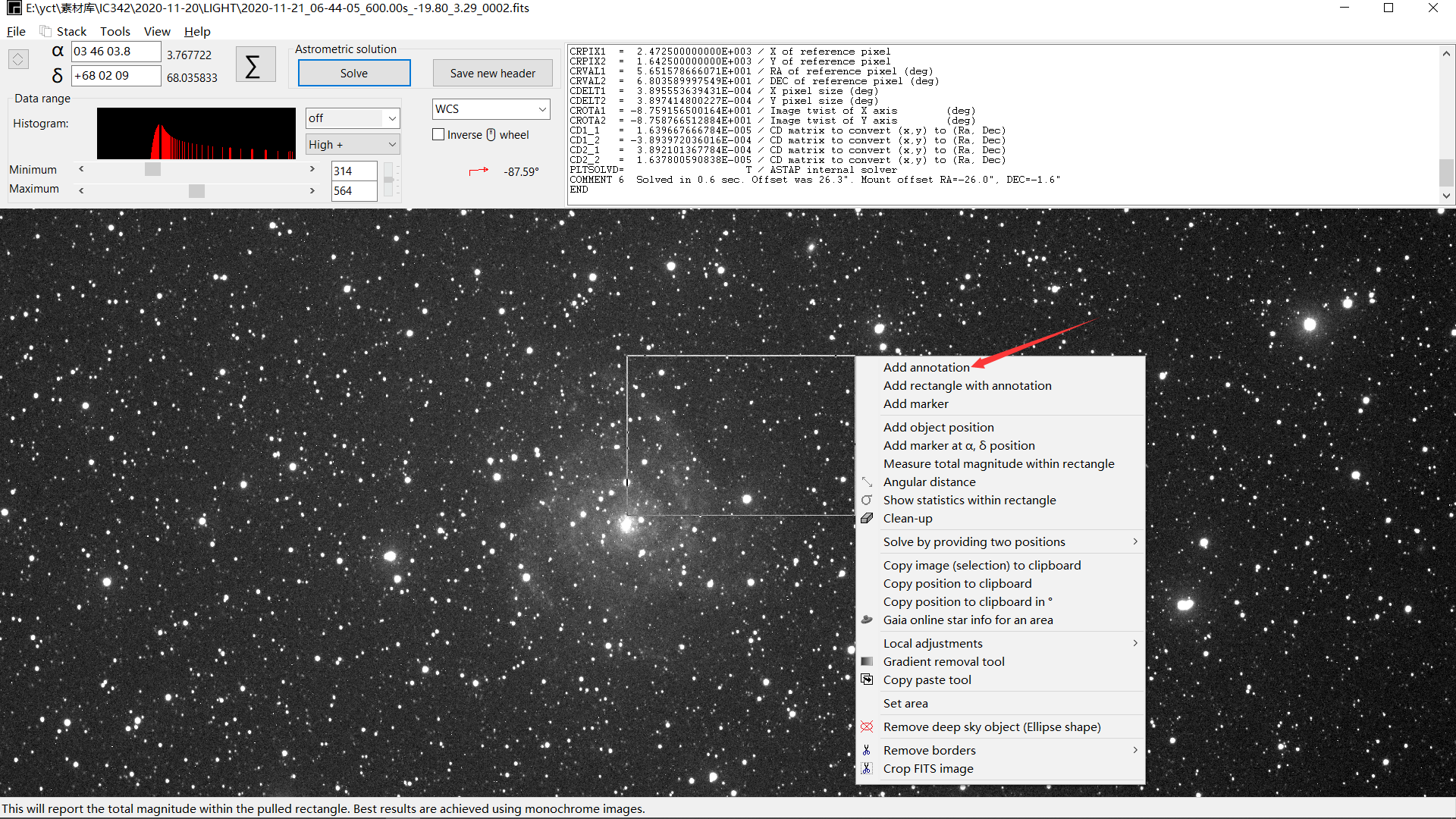Expand Solve by providing two positions submenu

pyautogui.click(x=1134, y=541)
